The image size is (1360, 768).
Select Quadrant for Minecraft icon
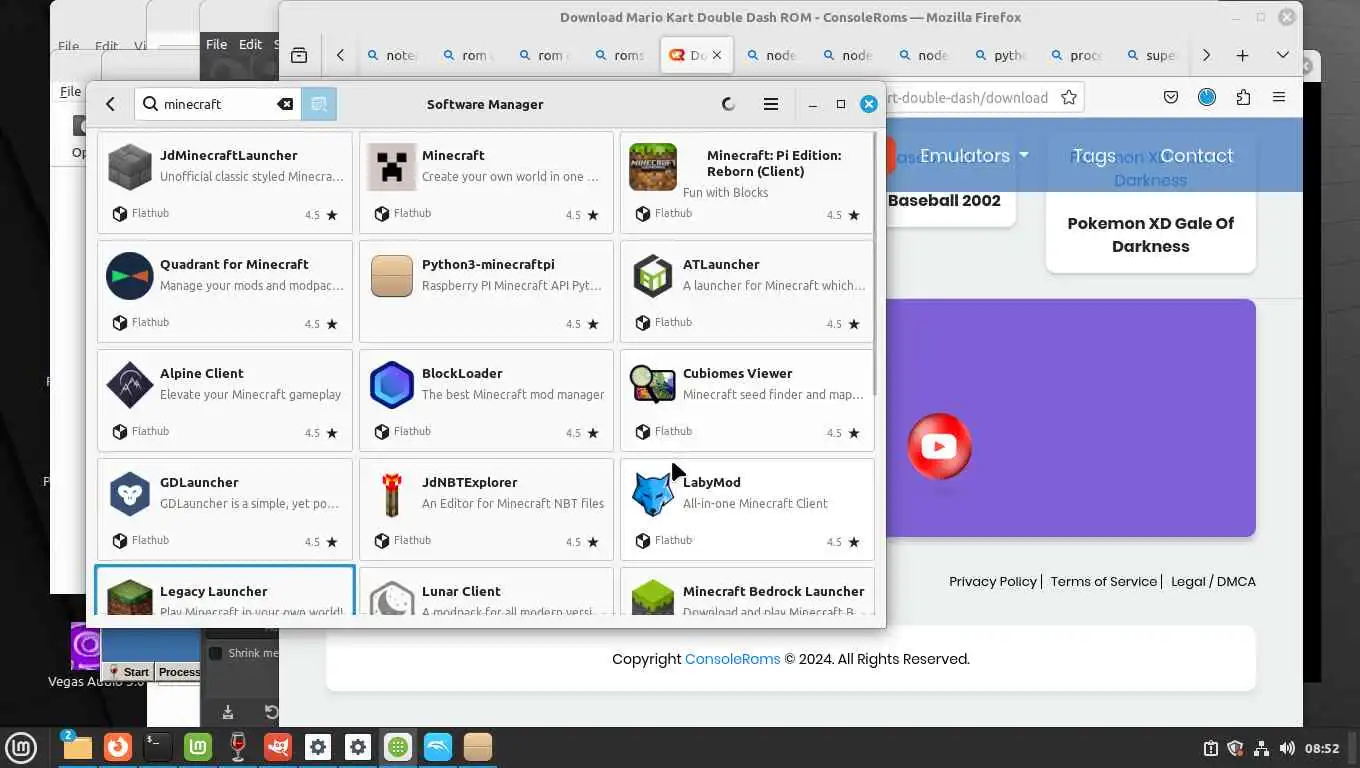pos(130,276)
